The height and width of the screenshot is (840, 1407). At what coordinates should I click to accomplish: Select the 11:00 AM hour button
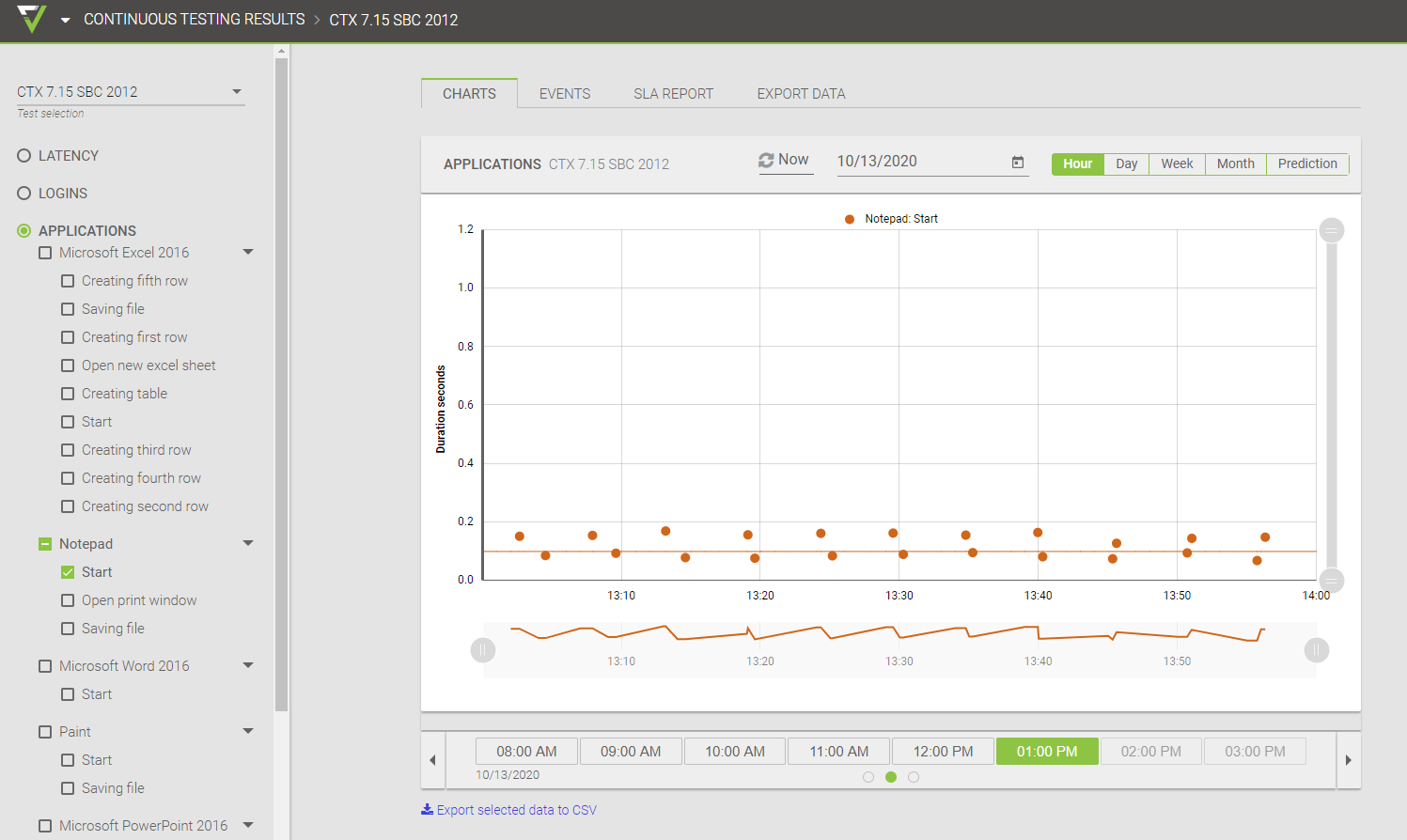(838, 752)
